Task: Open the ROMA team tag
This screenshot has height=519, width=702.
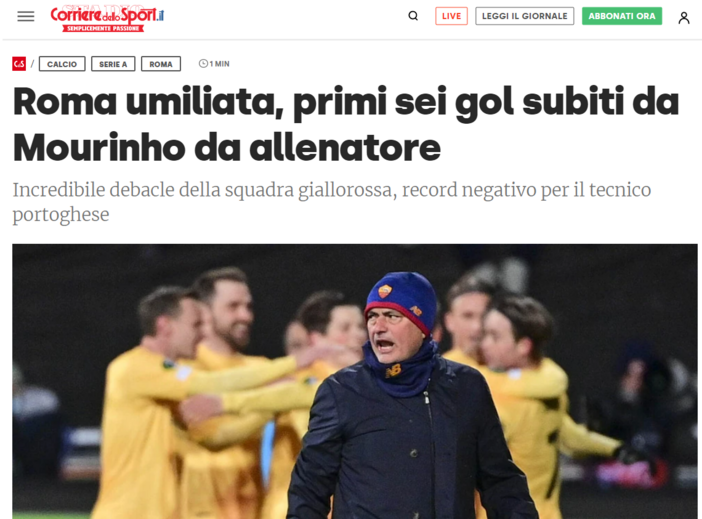Action: pyautogui.click(x=161, y=64)
